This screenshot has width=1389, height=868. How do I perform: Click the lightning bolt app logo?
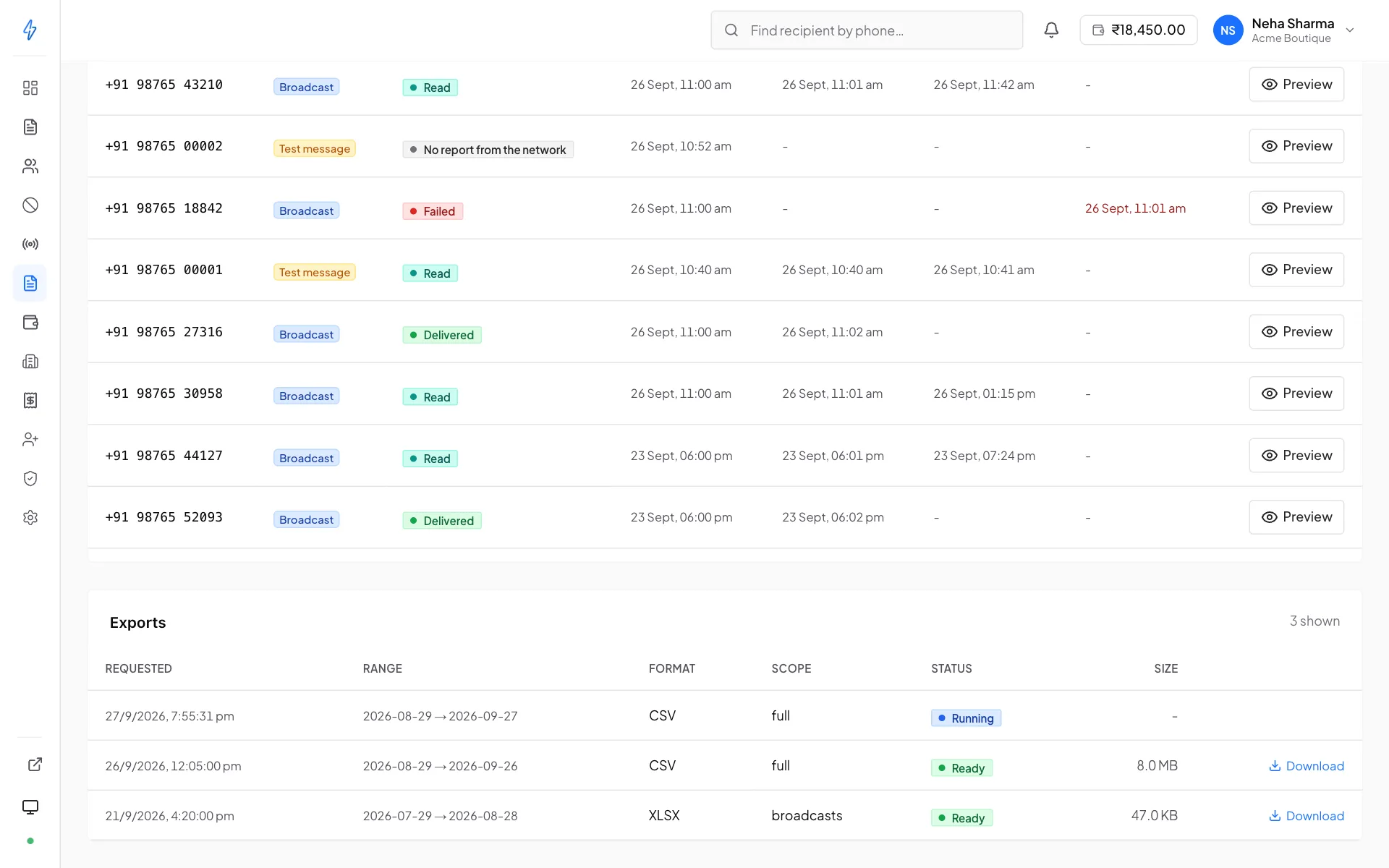tap(30, 30)
